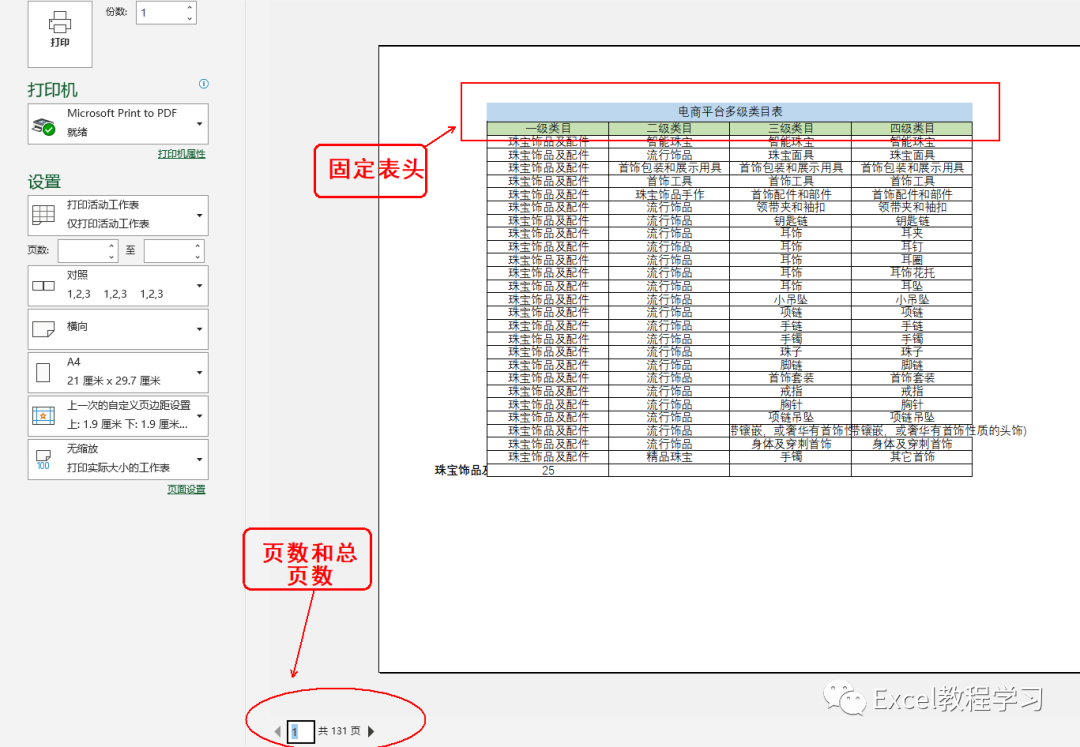
Task: Click the 小吊坠 cell in third column
Action: (x=791, y=299)
